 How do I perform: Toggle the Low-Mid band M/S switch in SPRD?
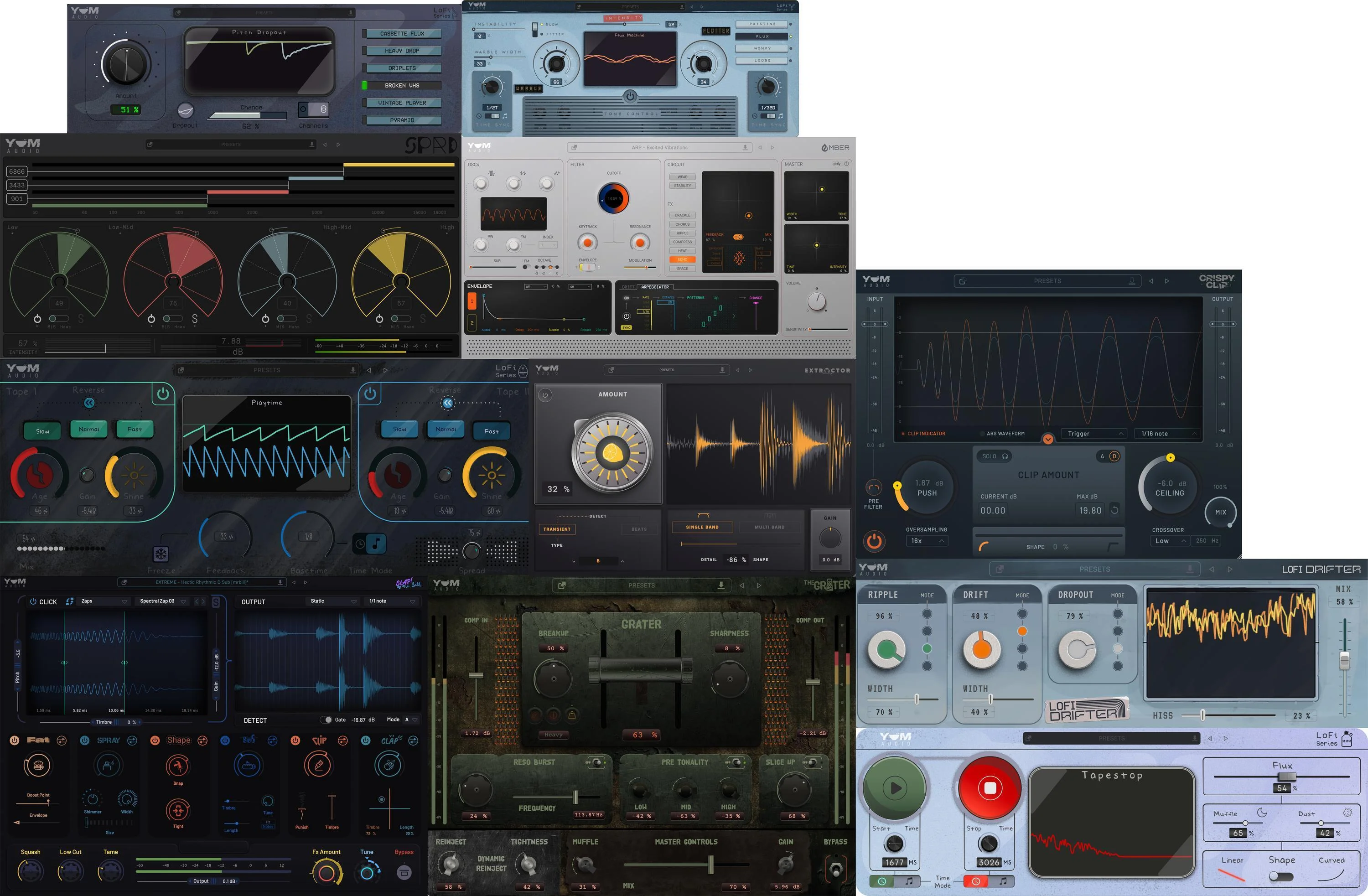(173, 318)
